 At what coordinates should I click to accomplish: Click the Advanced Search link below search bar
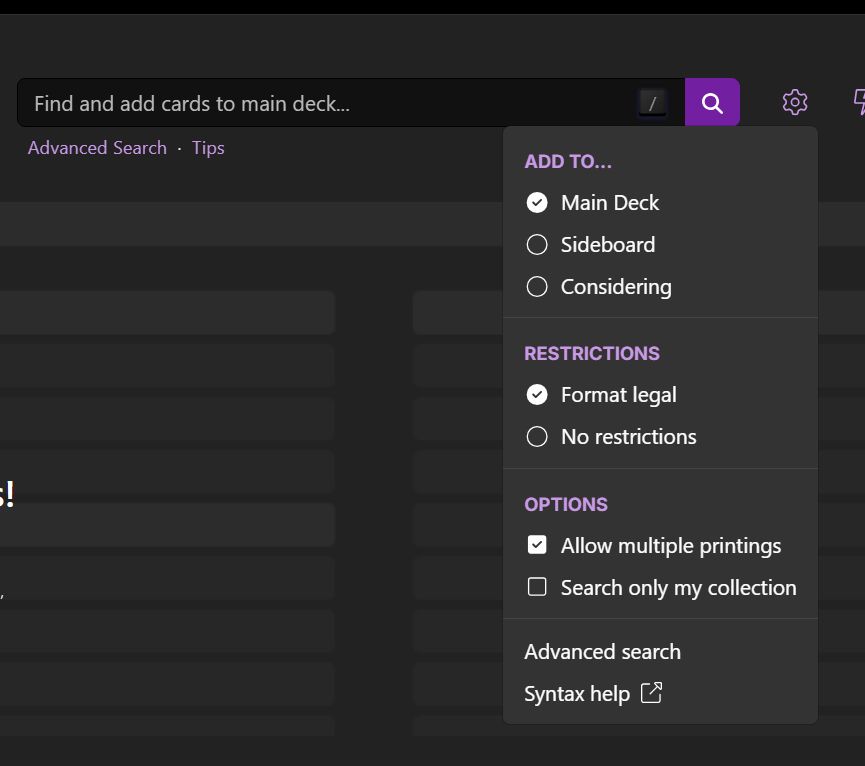[x=97, y=148]
